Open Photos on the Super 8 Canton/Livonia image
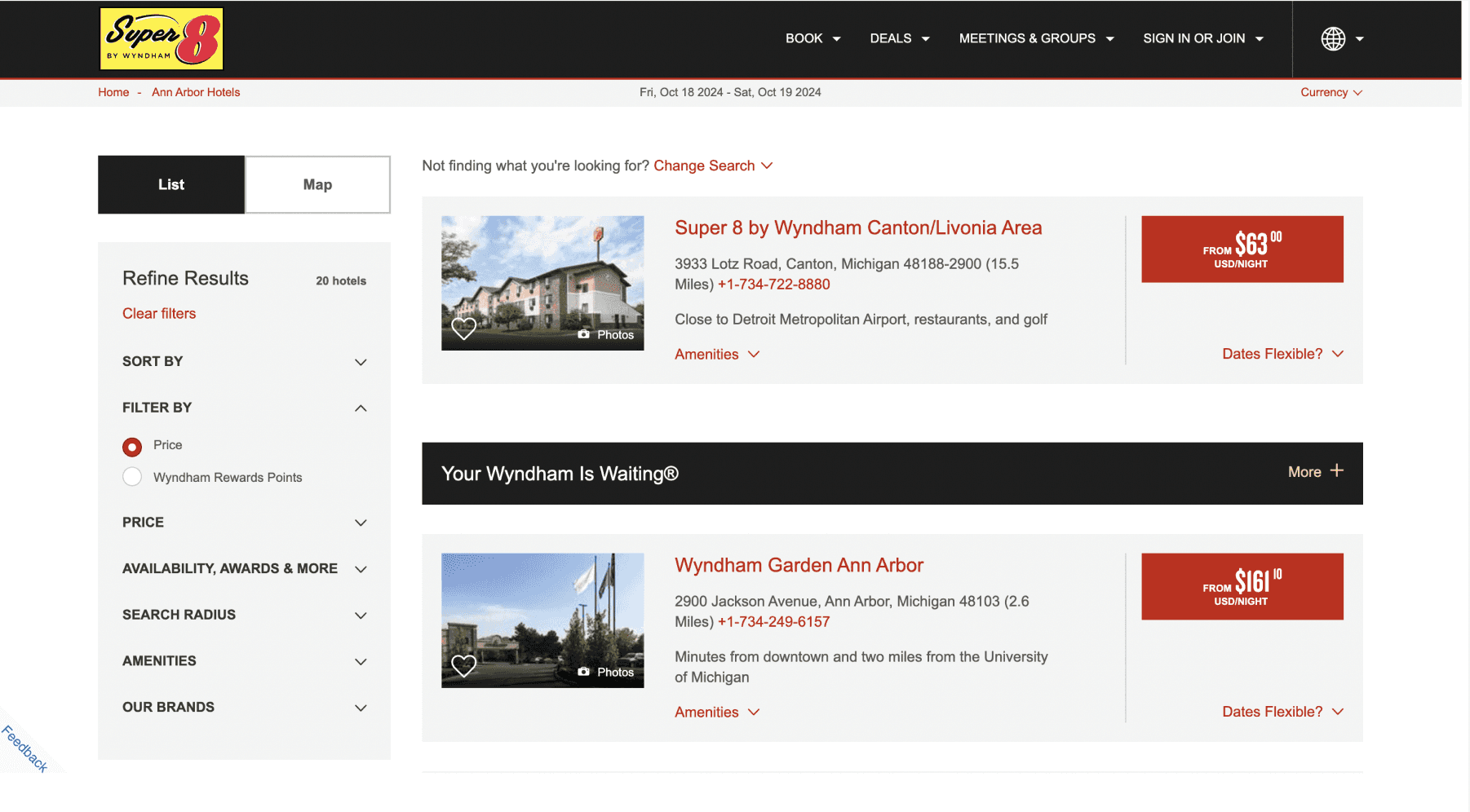Image resolution: width=1470 pixels, height=812 pixels. point(606,334)
